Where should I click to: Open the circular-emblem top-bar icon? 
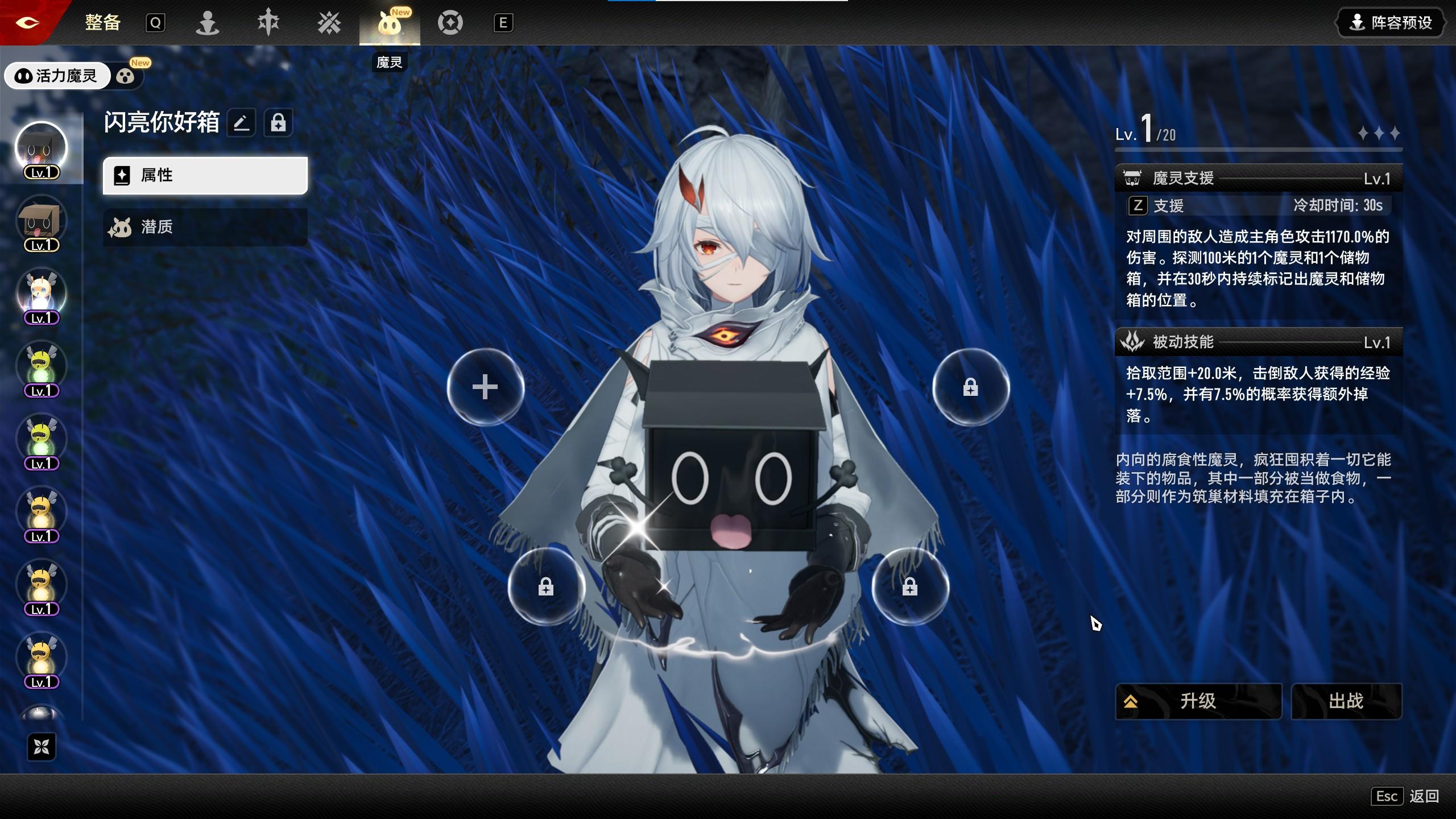tap(450, 23)
